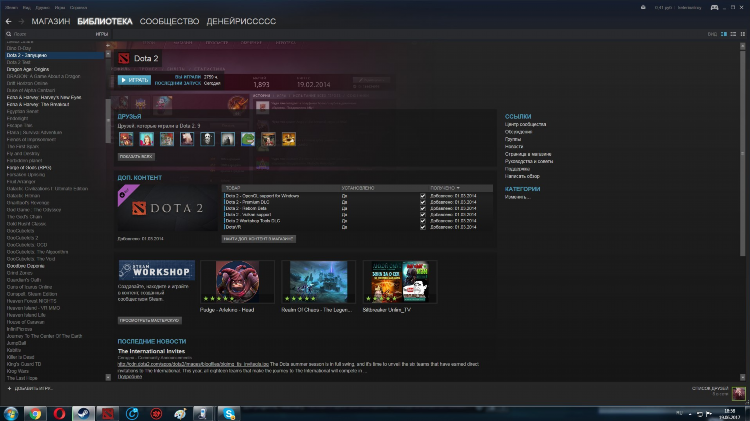Viewport: 750px width, 421px height.
Task: Open Pudge - Arkkno - Head workshop item
Action: 237,282
